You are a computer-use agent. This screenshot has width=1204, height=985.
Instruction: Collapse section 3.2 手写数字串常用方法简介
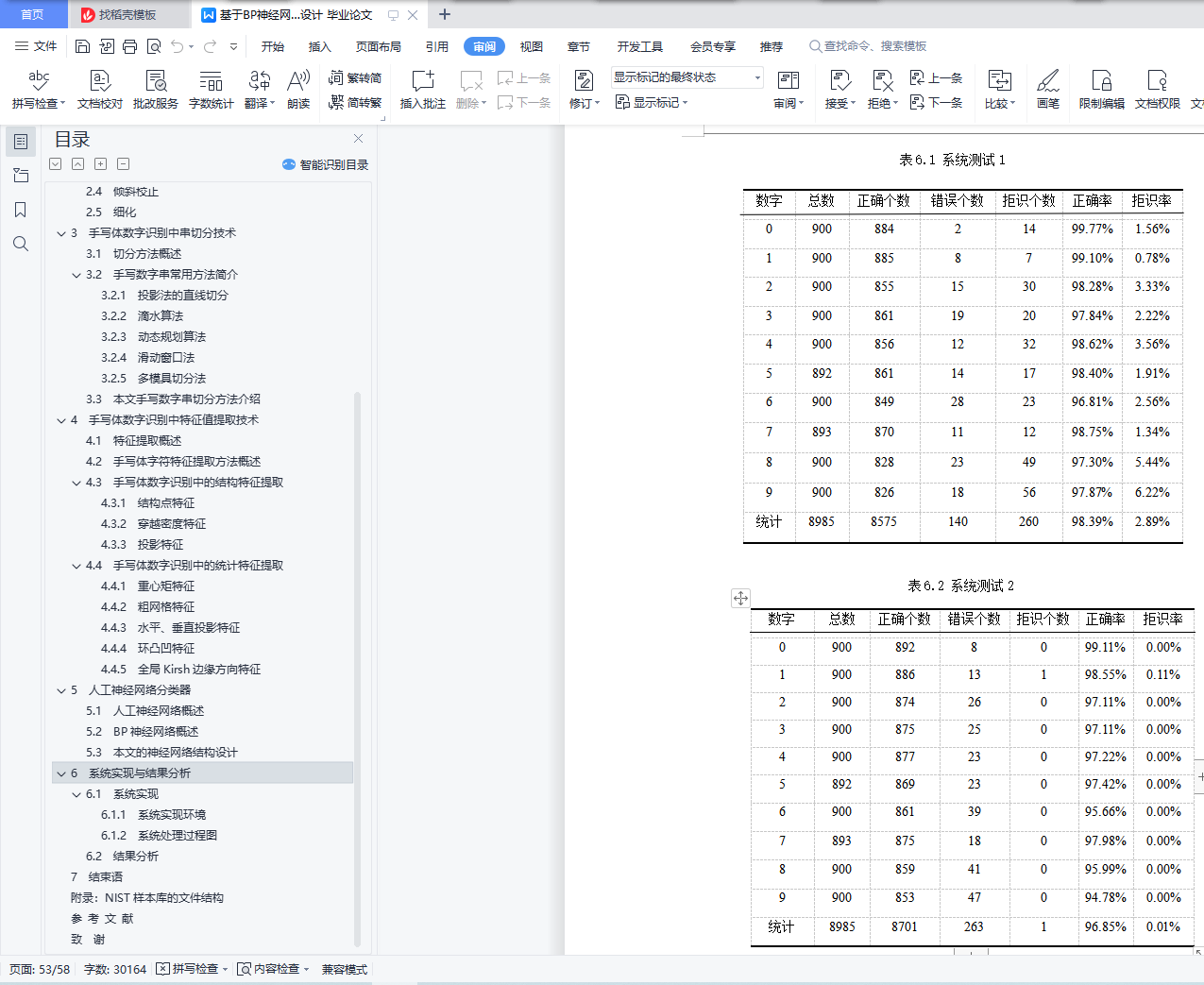click(76, 275)
